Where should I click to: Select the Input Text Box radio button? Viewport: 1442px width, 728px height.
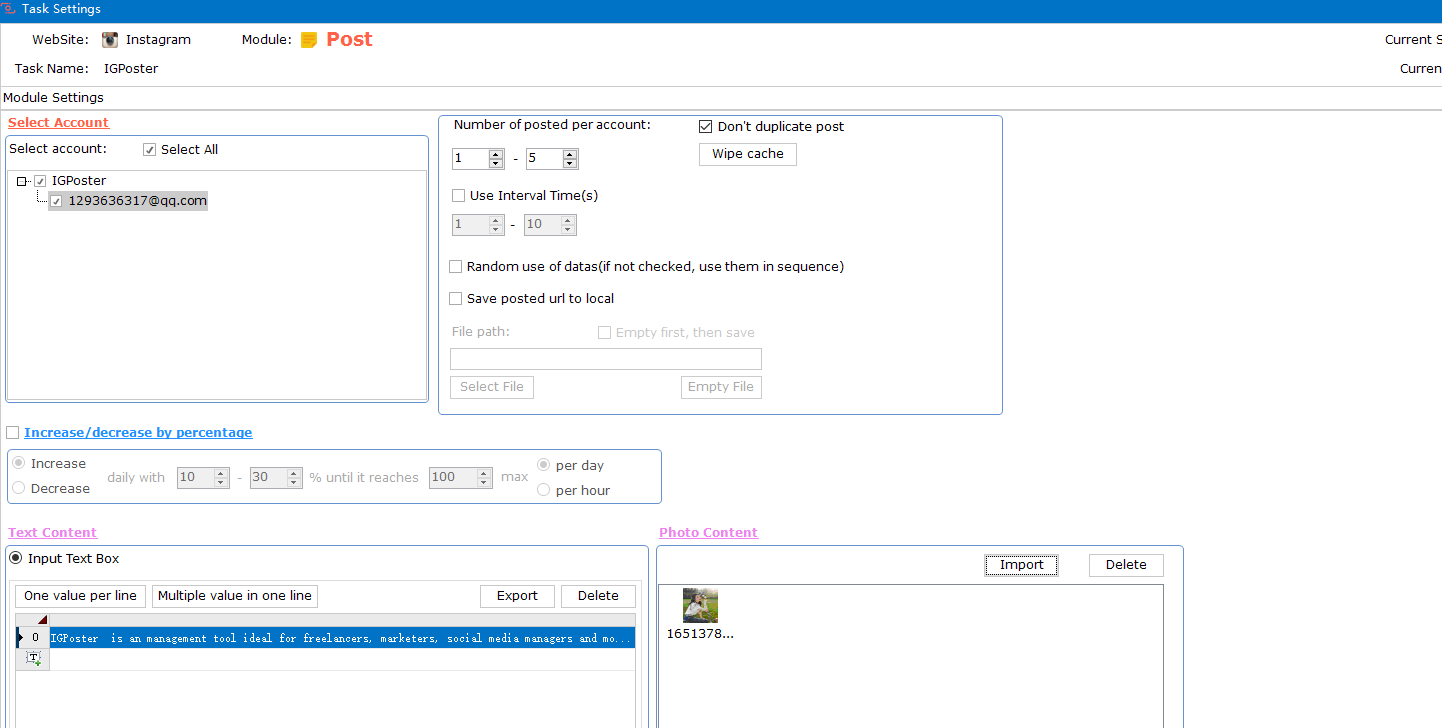pyautogui.click(x=16, y=558)
